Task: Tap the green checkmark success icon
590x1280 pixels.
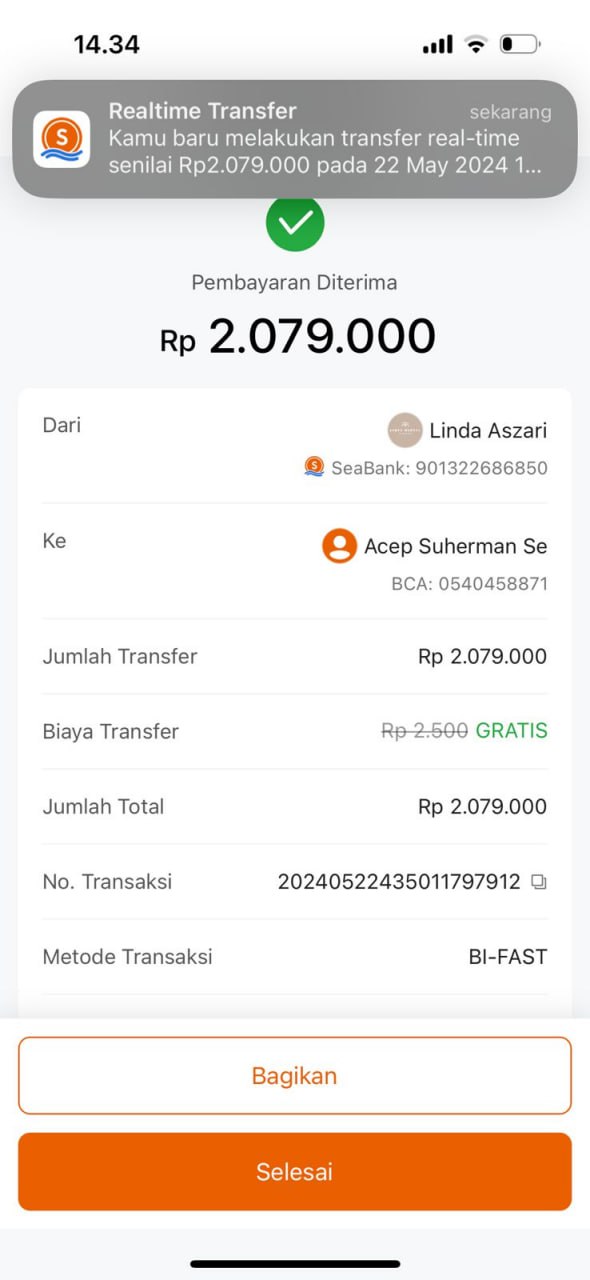Action: pos(295,223)
